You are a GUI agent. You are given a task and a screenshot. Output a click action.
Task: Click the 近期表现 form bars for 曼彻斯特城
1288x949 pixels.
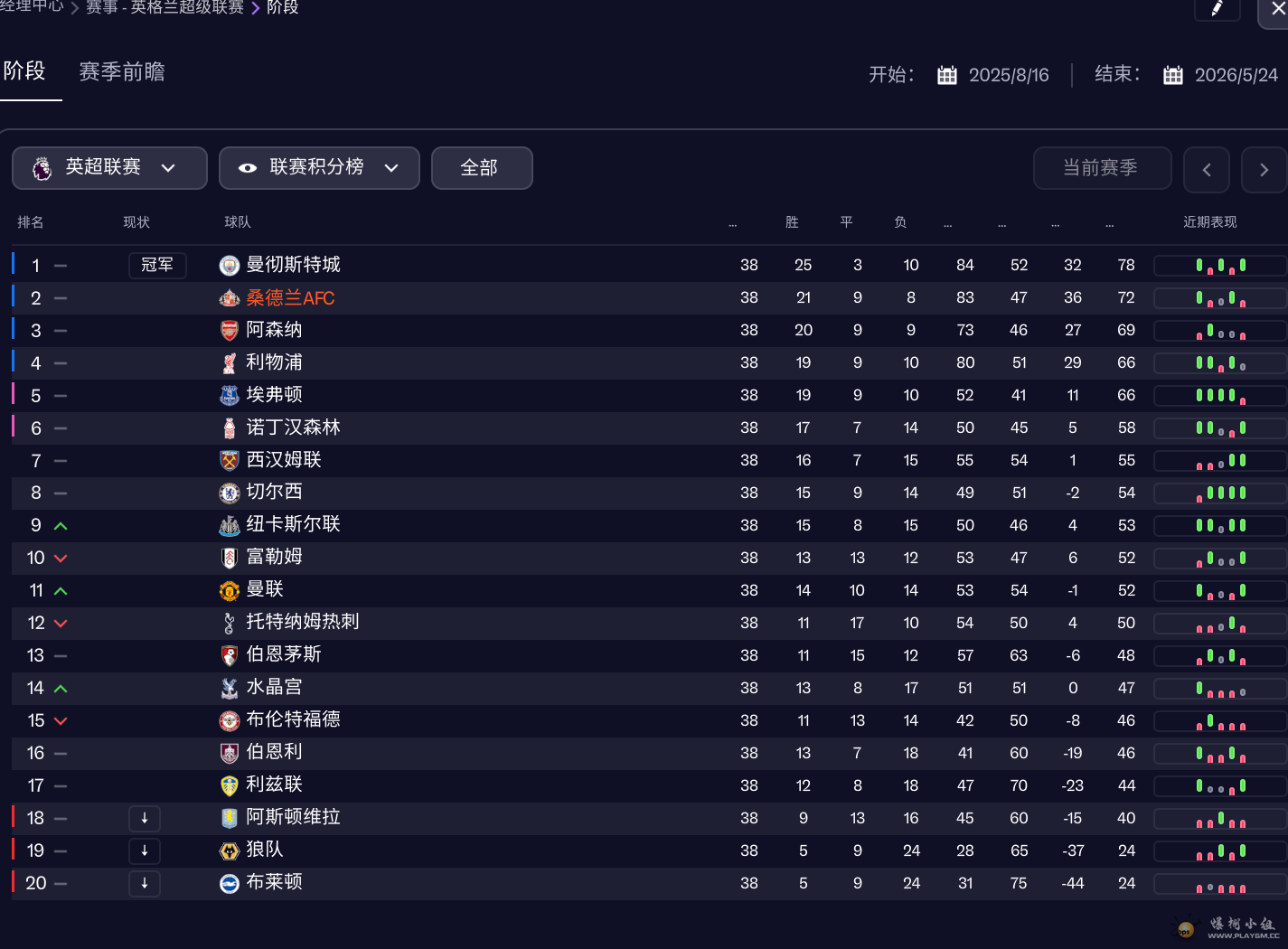point(1219,266)
